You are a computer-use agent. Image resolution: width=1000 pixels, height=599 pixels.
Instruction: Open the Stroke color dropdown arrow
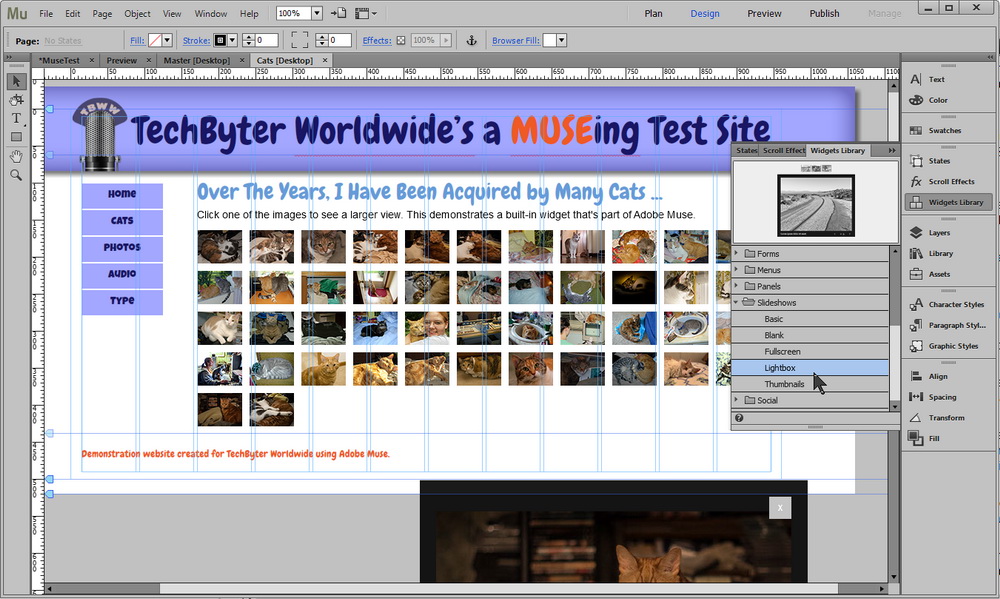232,40
